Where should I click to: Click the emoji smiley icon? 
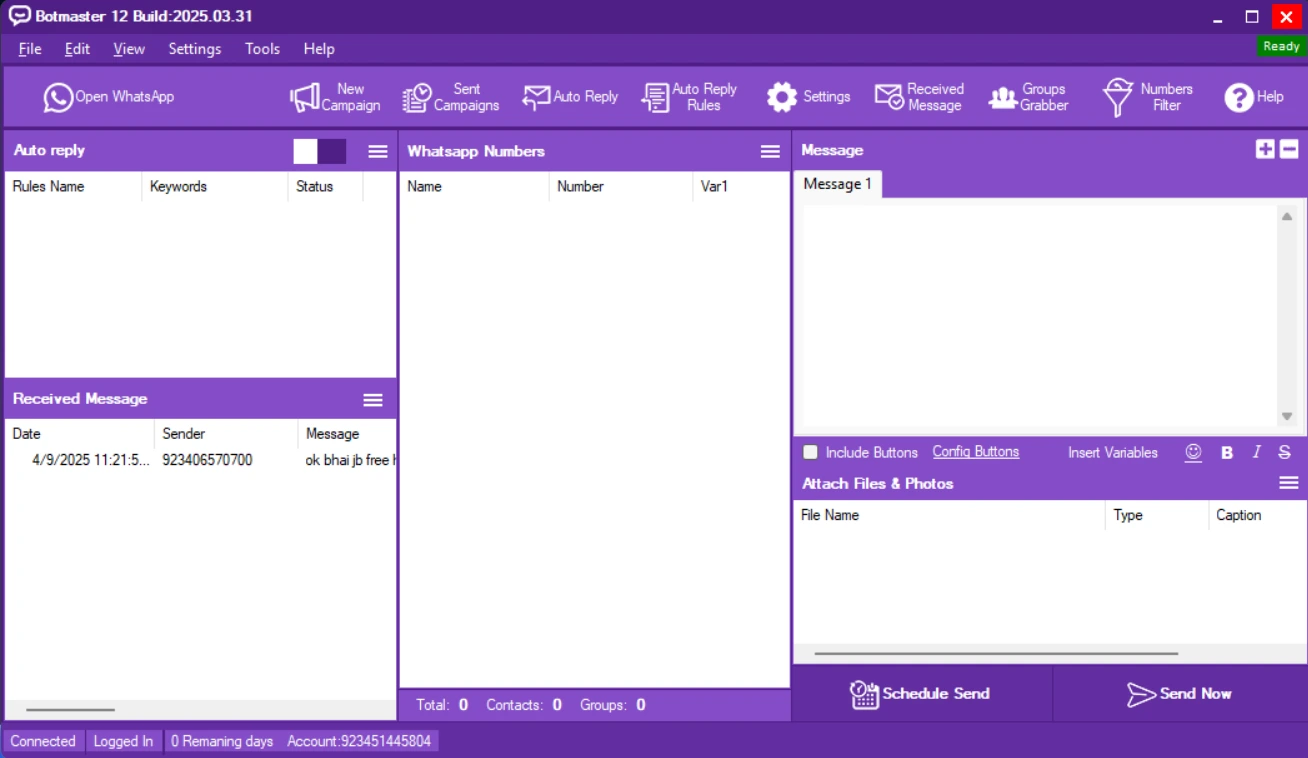click(1193, 452)
